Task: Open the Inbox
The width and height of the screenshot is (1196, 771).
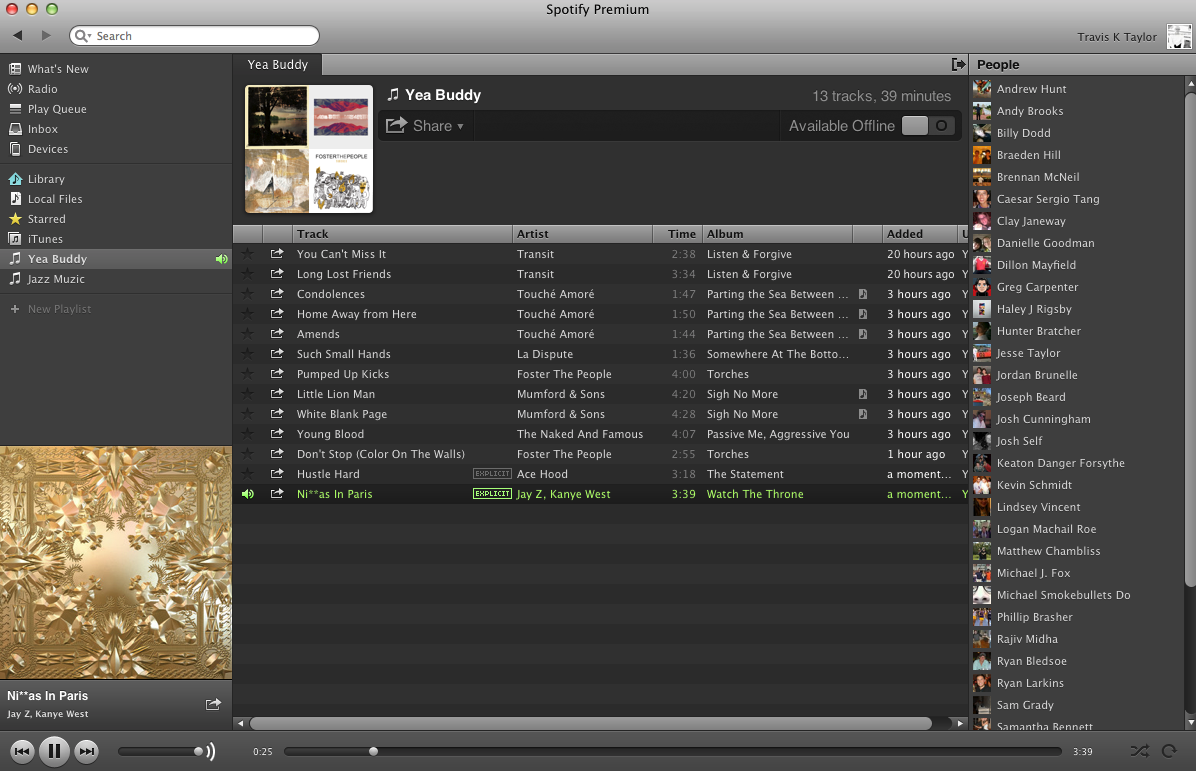Action: [x=43, y=129]
